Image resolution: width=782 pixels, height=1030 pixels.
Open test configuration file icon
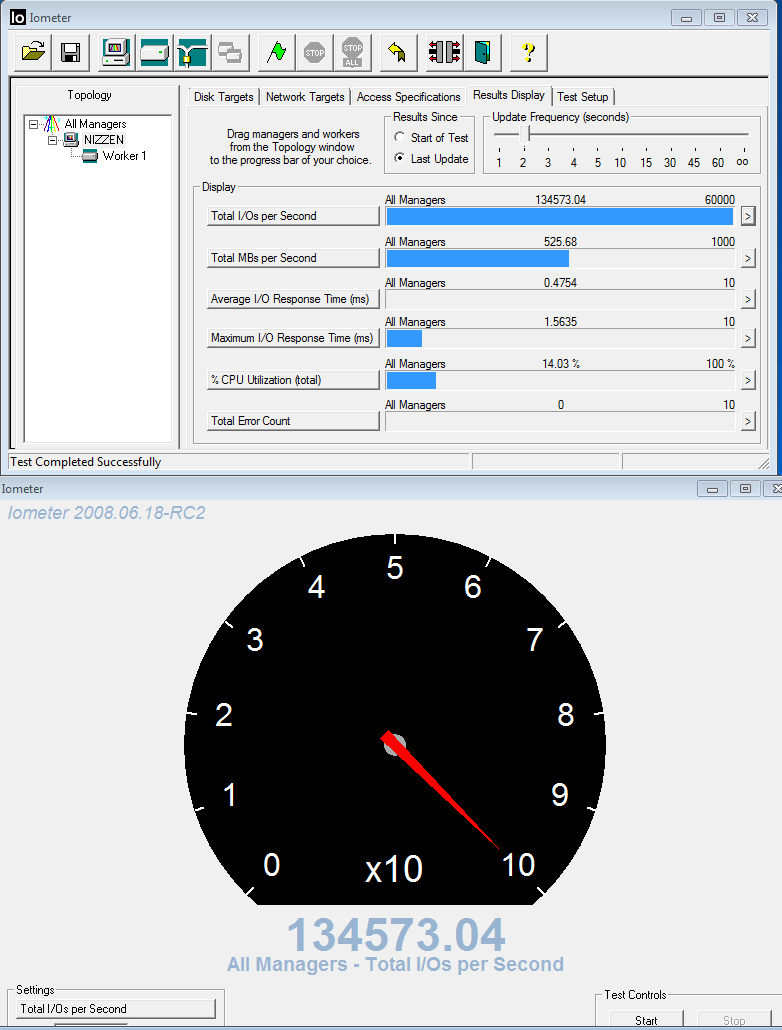pyautogui.click(x=33, y=52)
